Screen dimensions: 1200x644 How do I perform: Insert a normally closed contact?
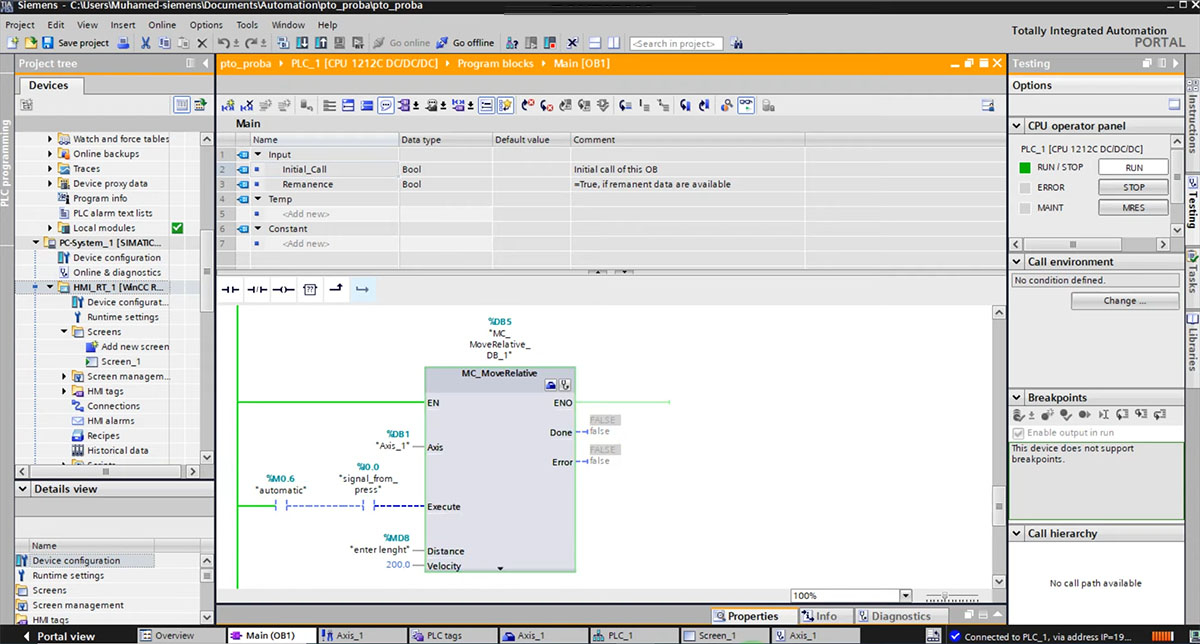[257, 289]
